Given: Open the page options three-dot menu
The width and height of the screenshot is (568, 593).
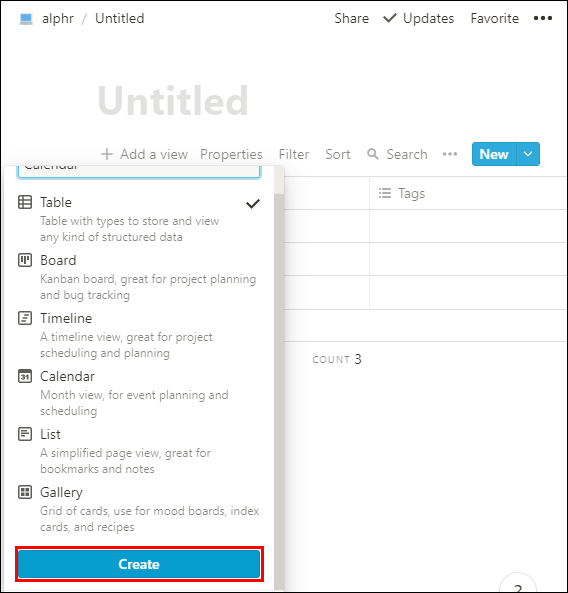Looking at the screenshot, I should (x=543, y=18).
